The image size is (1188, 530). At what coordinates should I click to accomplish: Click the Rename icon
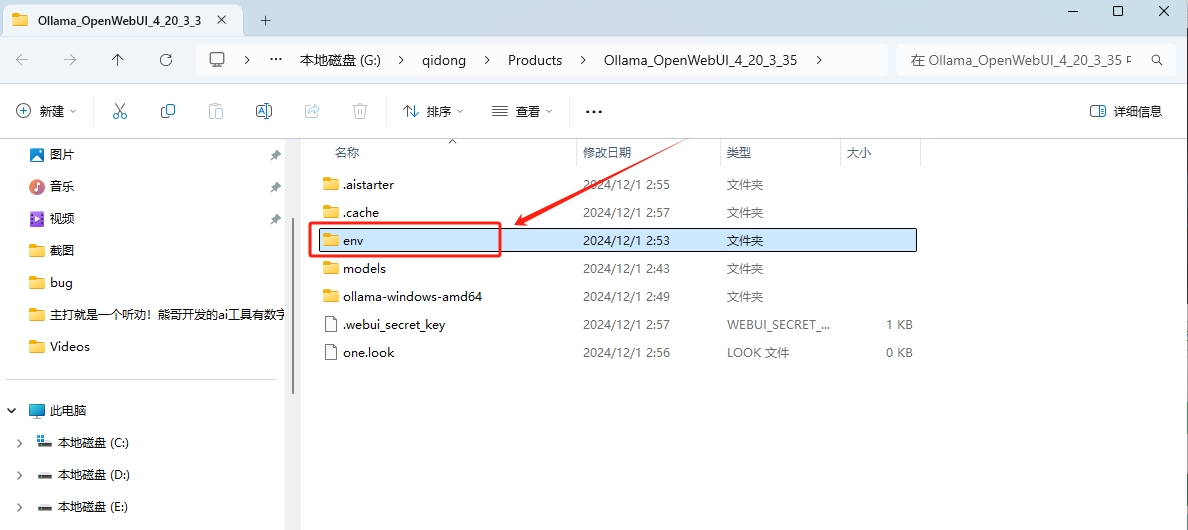point(264,111)
